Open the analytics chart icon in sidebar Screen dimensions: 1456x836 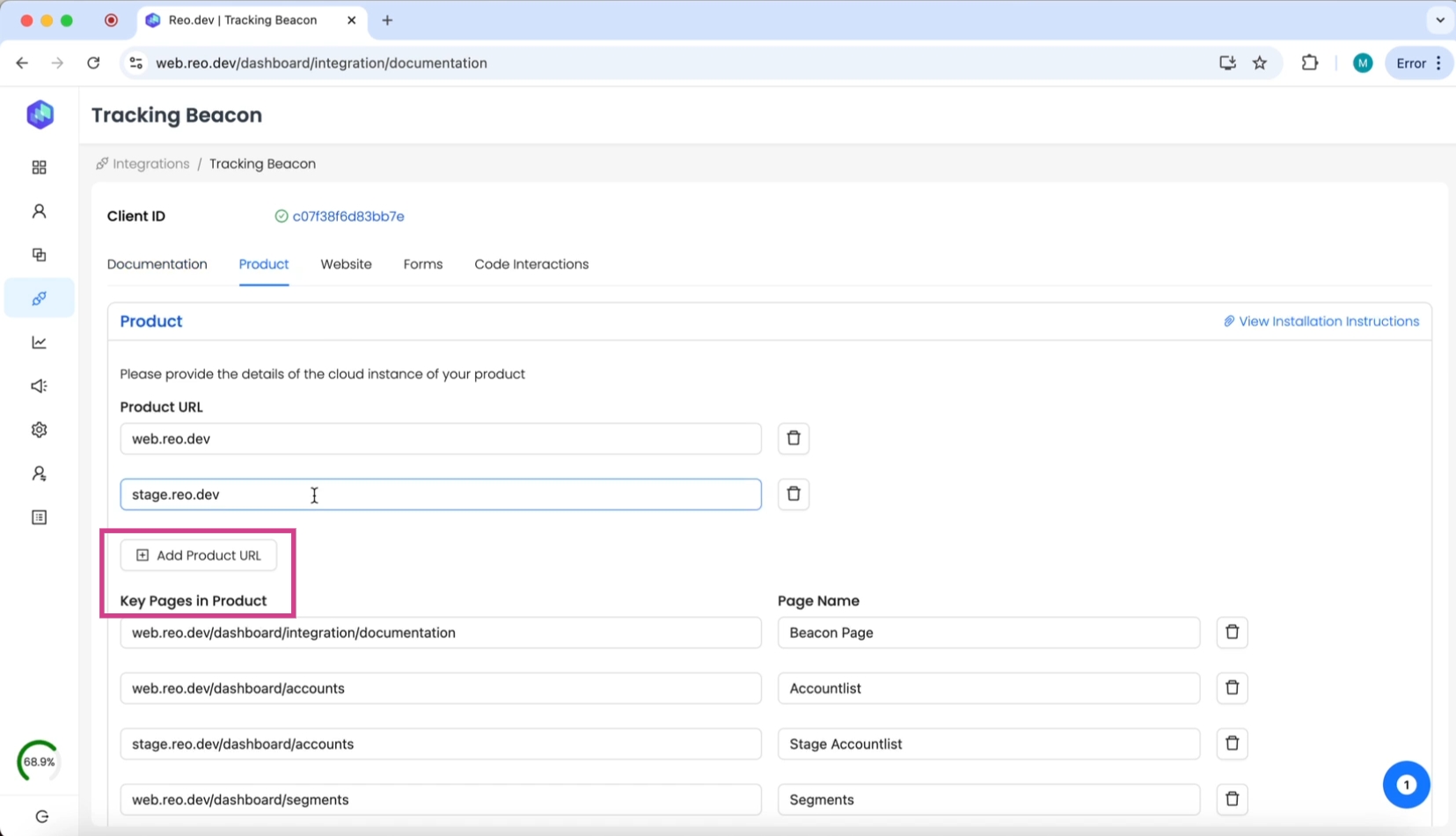pos(39,342)
